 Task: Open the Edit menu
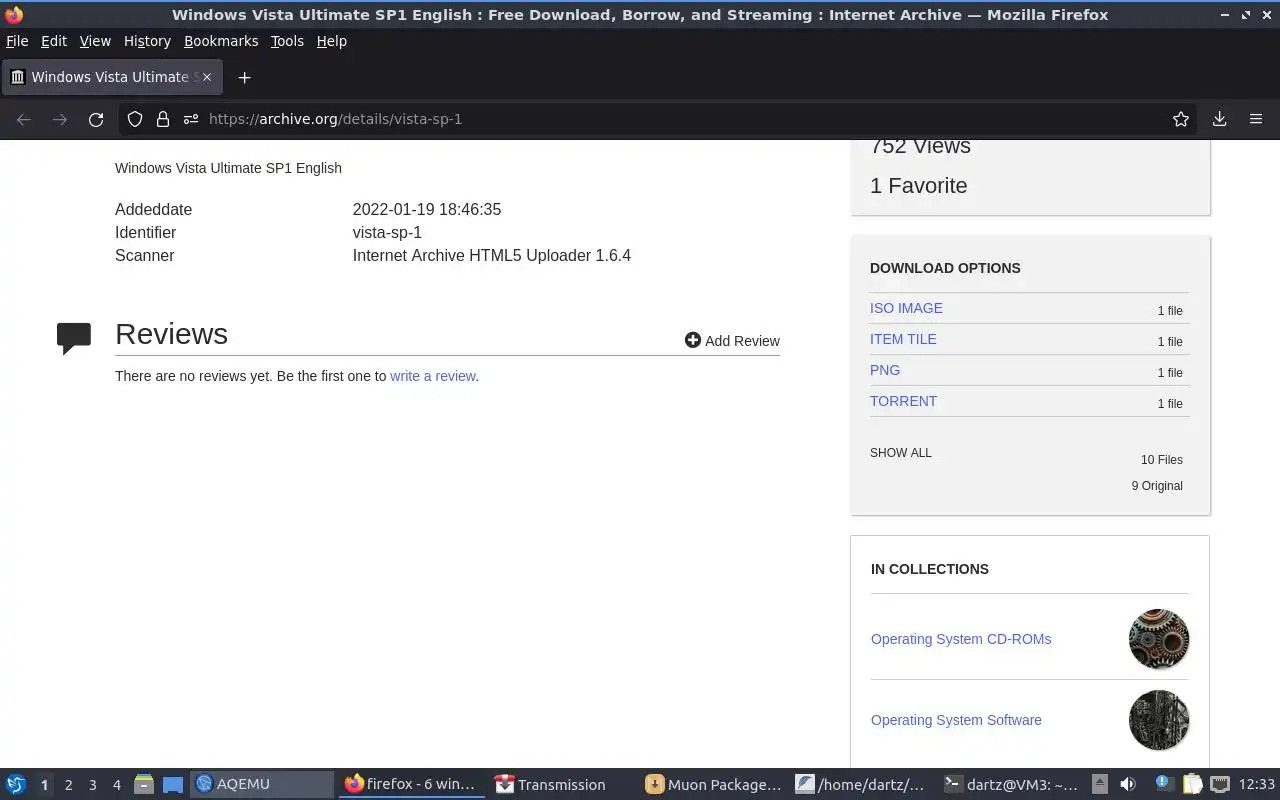[54, 41]
